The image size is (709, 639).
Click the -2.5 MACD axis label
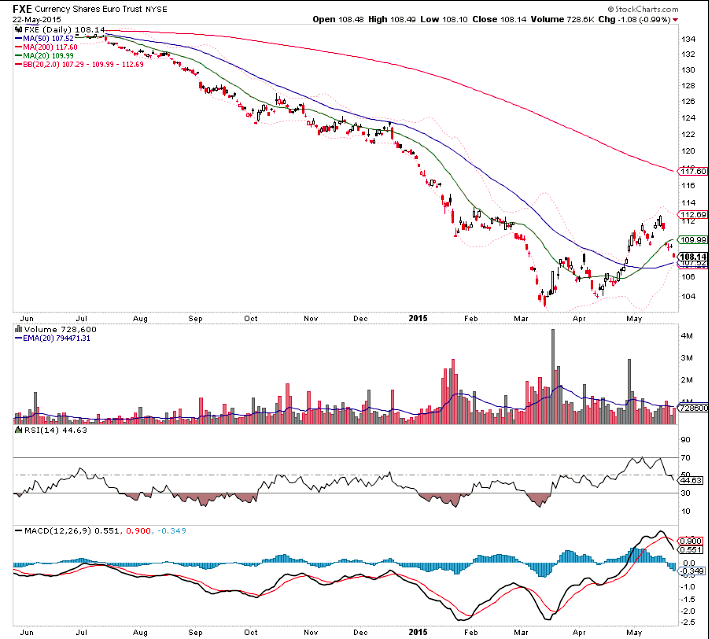[x=688, y=623]
